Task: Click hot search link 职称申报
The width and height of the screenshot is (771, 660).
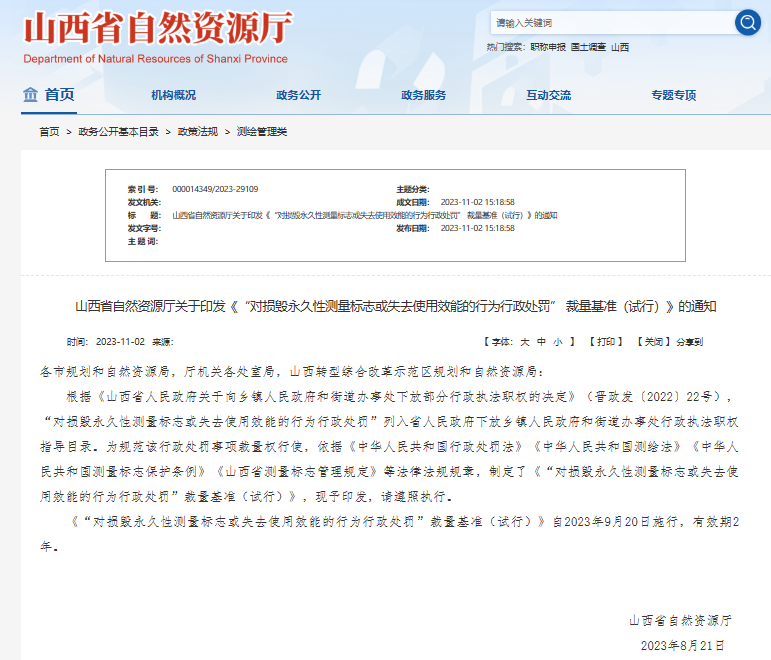Action: (x=547, y=47)
